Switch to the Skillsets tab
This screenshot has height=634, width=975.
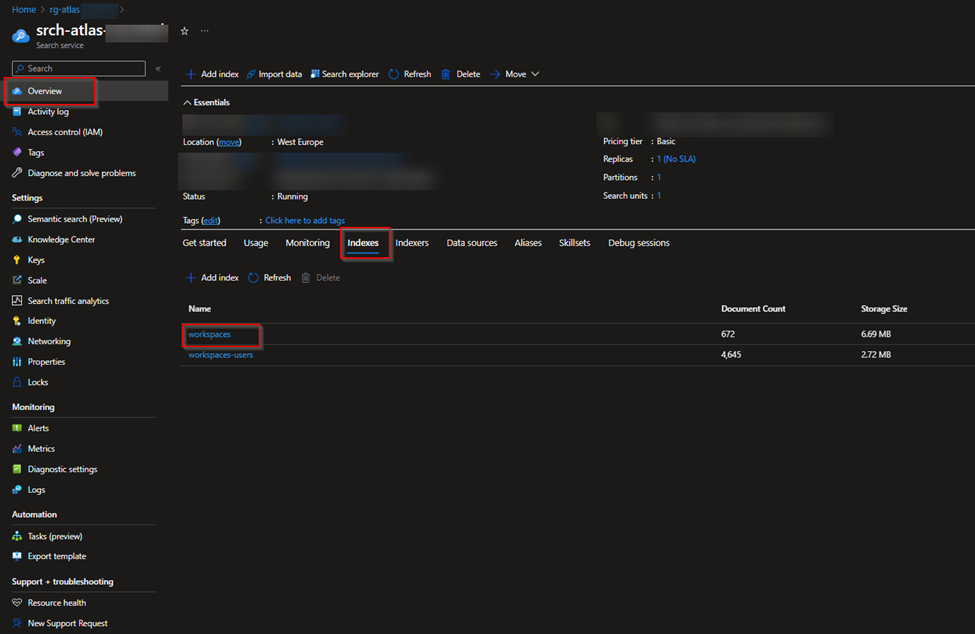(574, 243)
